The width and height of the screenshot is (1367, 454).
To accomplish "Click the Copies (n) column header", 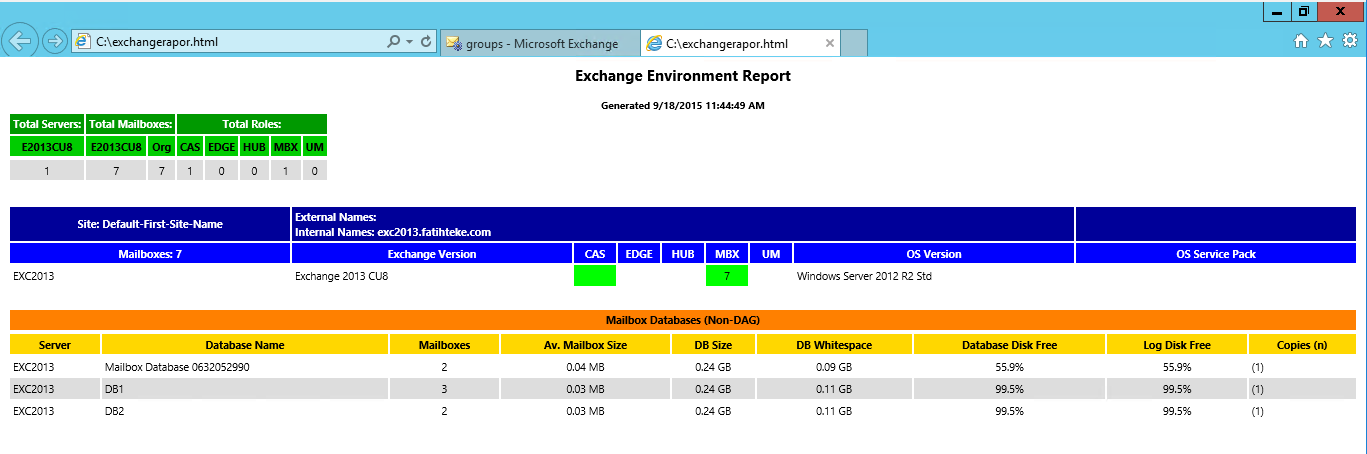I will 1302,345.
